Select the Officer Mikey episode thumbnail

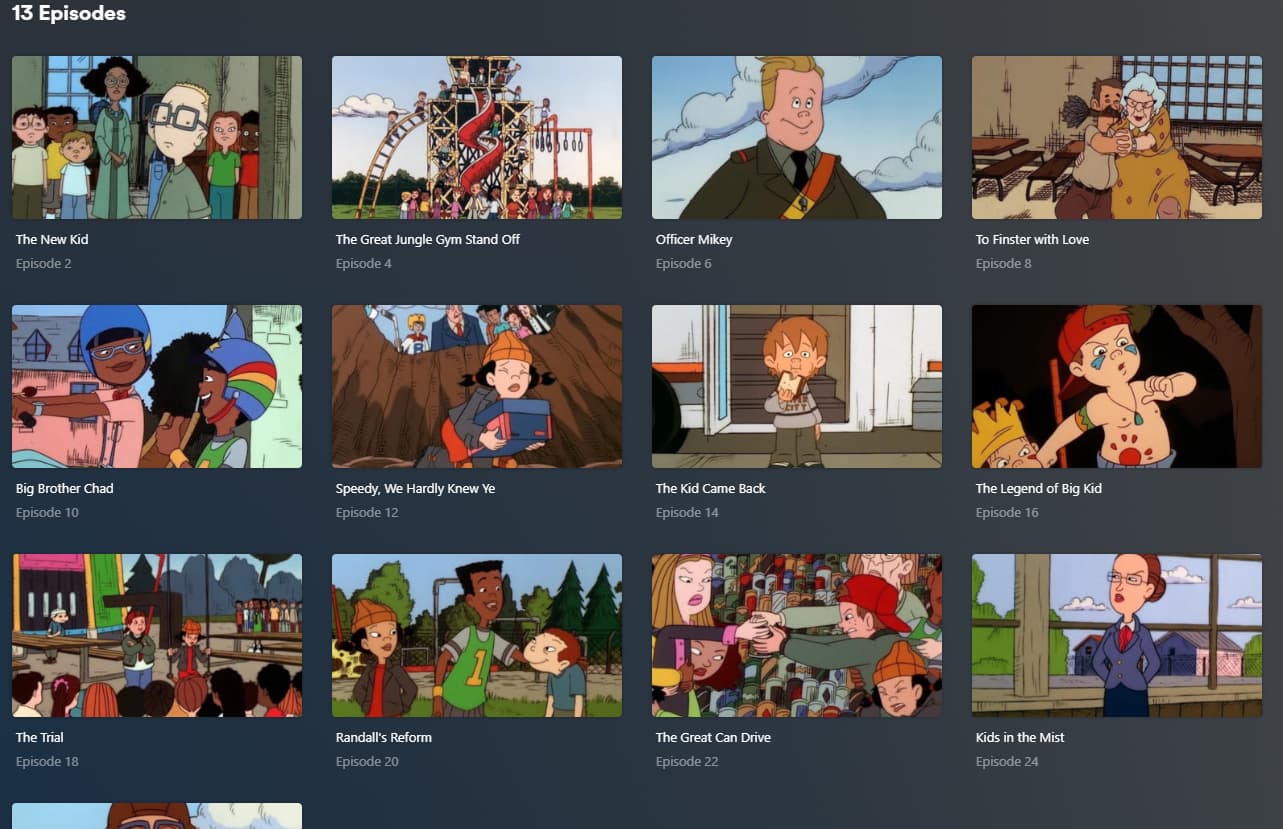click(x=797, y=137)
